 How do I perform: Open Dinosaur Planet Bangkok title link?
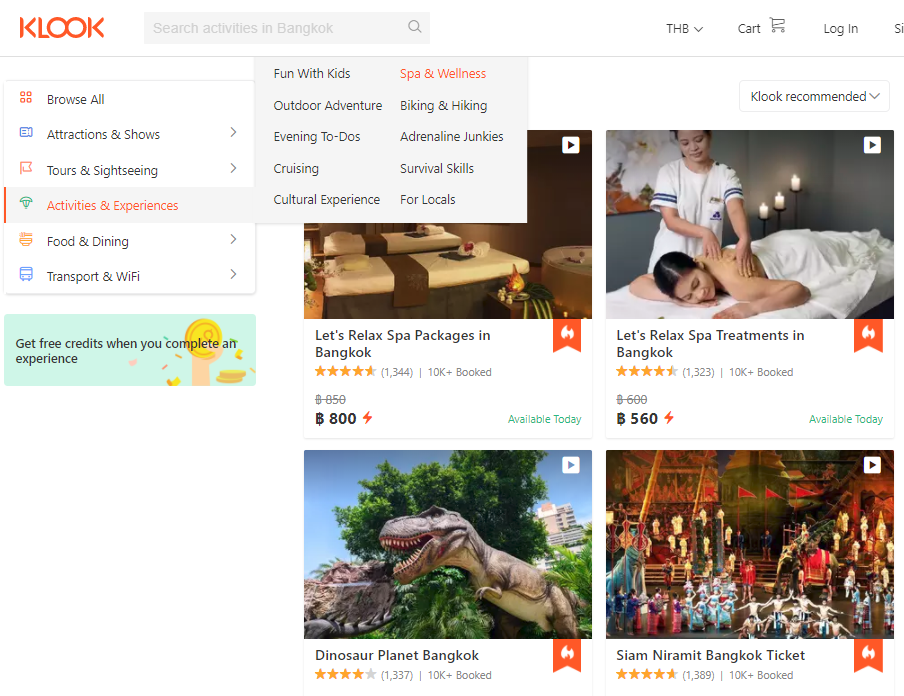[x=397, y=656]
